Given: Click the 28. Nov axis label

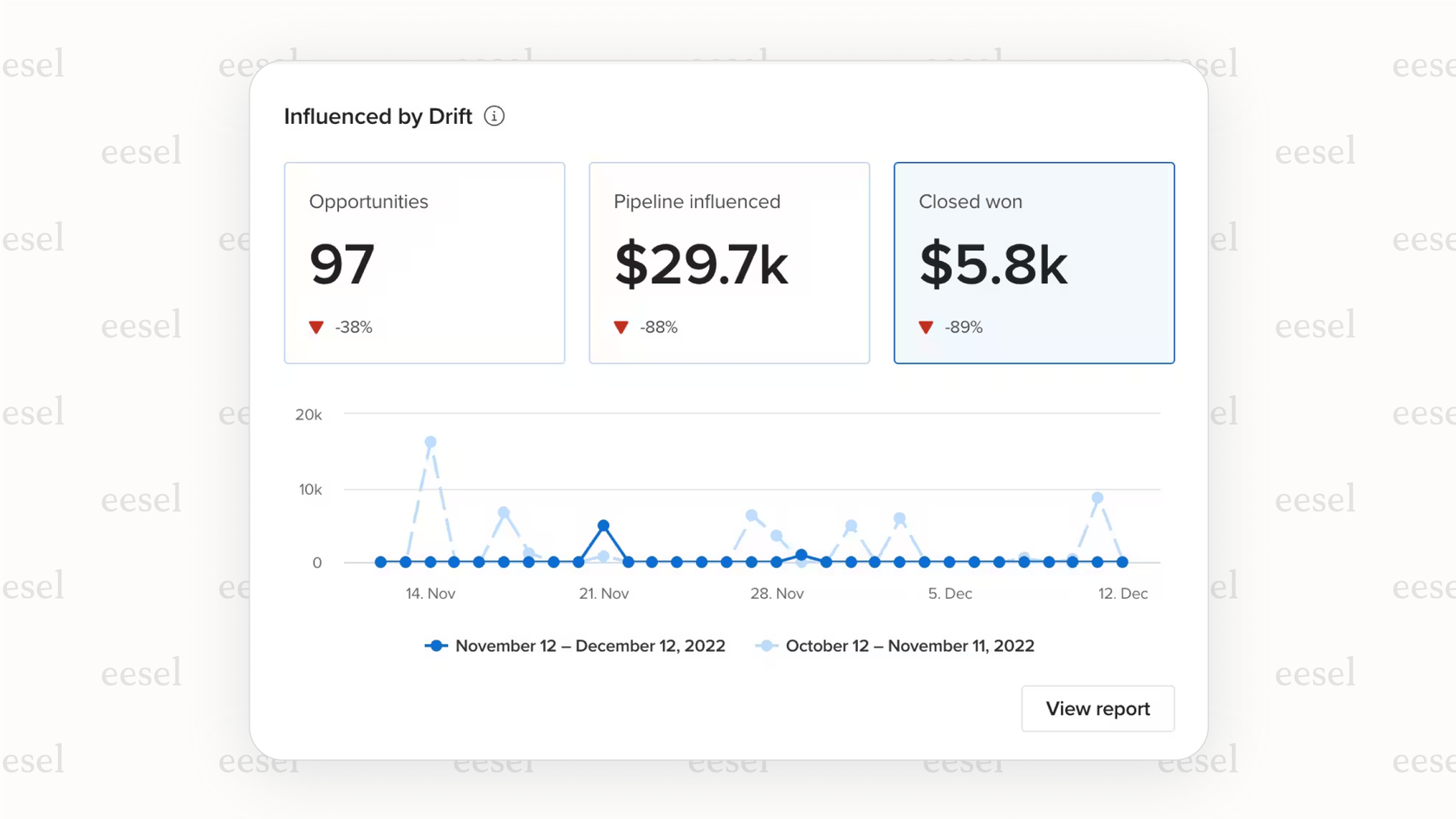Looking at the screenshot, I should pos(777,594).
